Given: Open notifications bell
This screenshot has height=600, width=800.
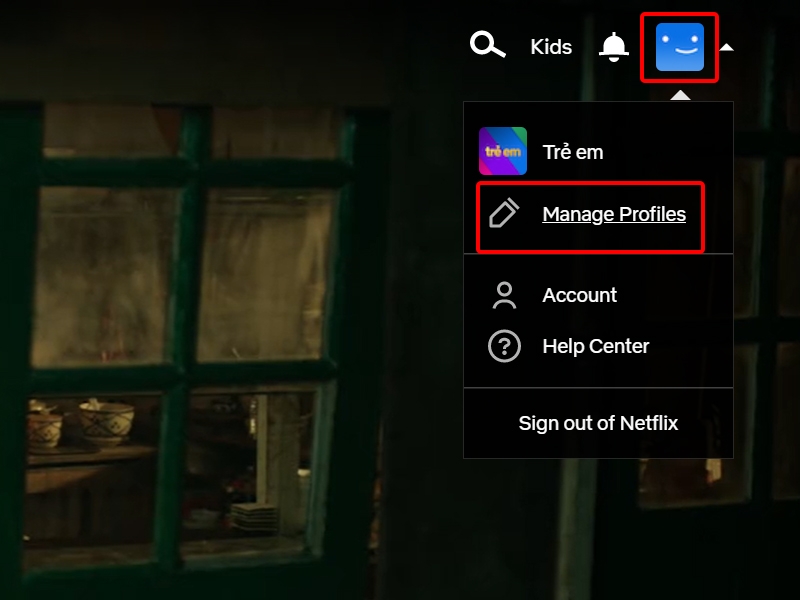Looking at the screenshot, I should click(x=613, y=47).
